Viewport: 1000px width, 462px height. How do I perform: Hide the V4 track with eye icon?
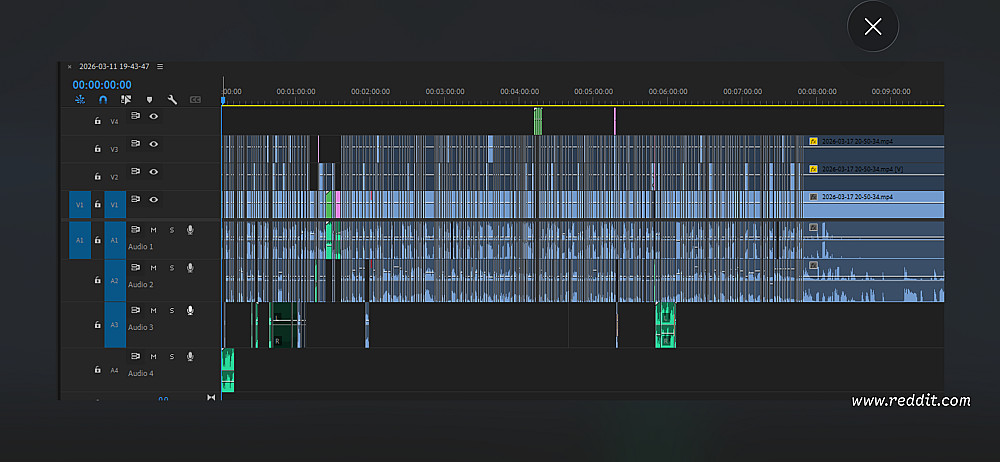click(153, 116)
